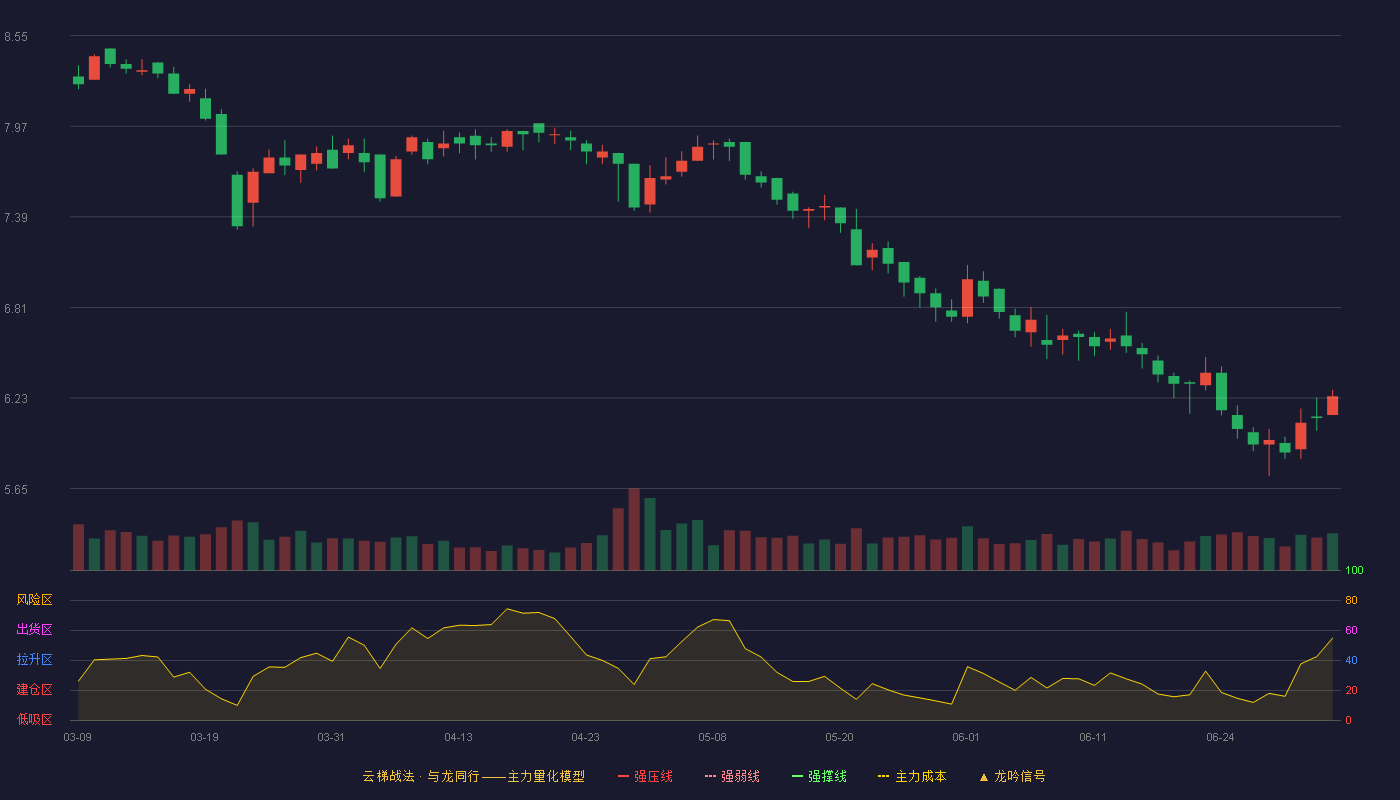This screenshot has width=1400, height=800.
Task: Click the 建仓区 zone label
Action: (x=34, y=690)
